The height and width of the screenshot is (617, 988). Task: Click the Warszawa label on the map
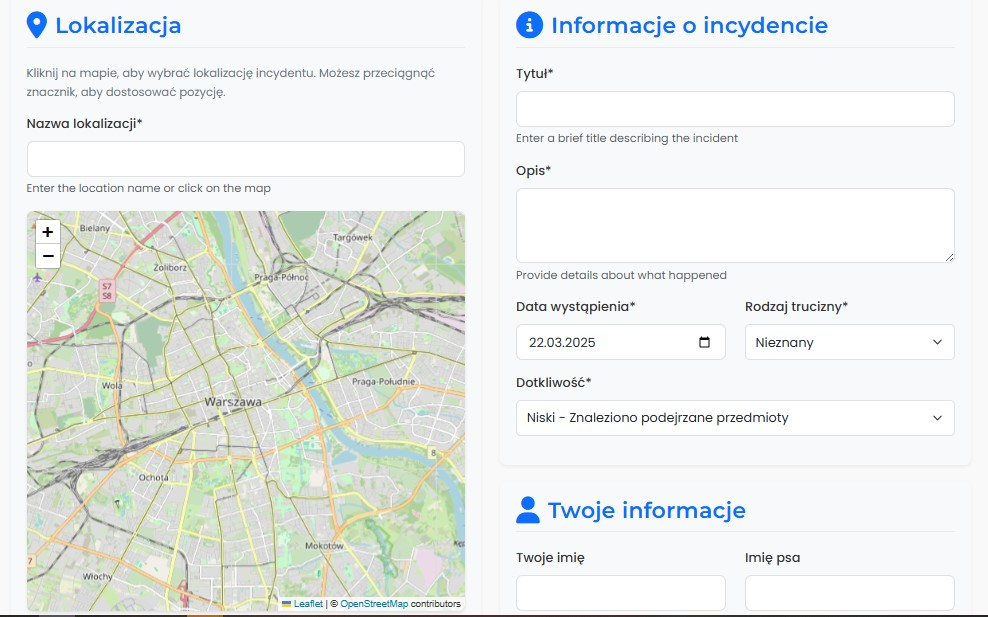coord(233,401)
